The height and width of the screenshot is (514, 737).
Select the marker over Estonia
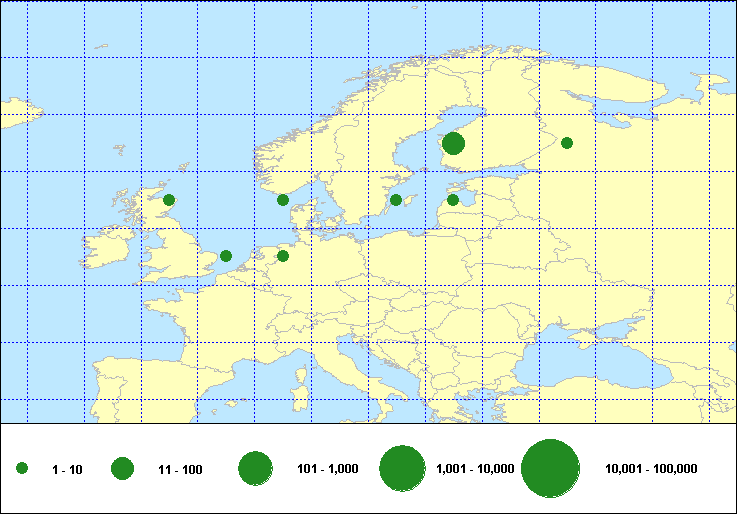(453, 200)
